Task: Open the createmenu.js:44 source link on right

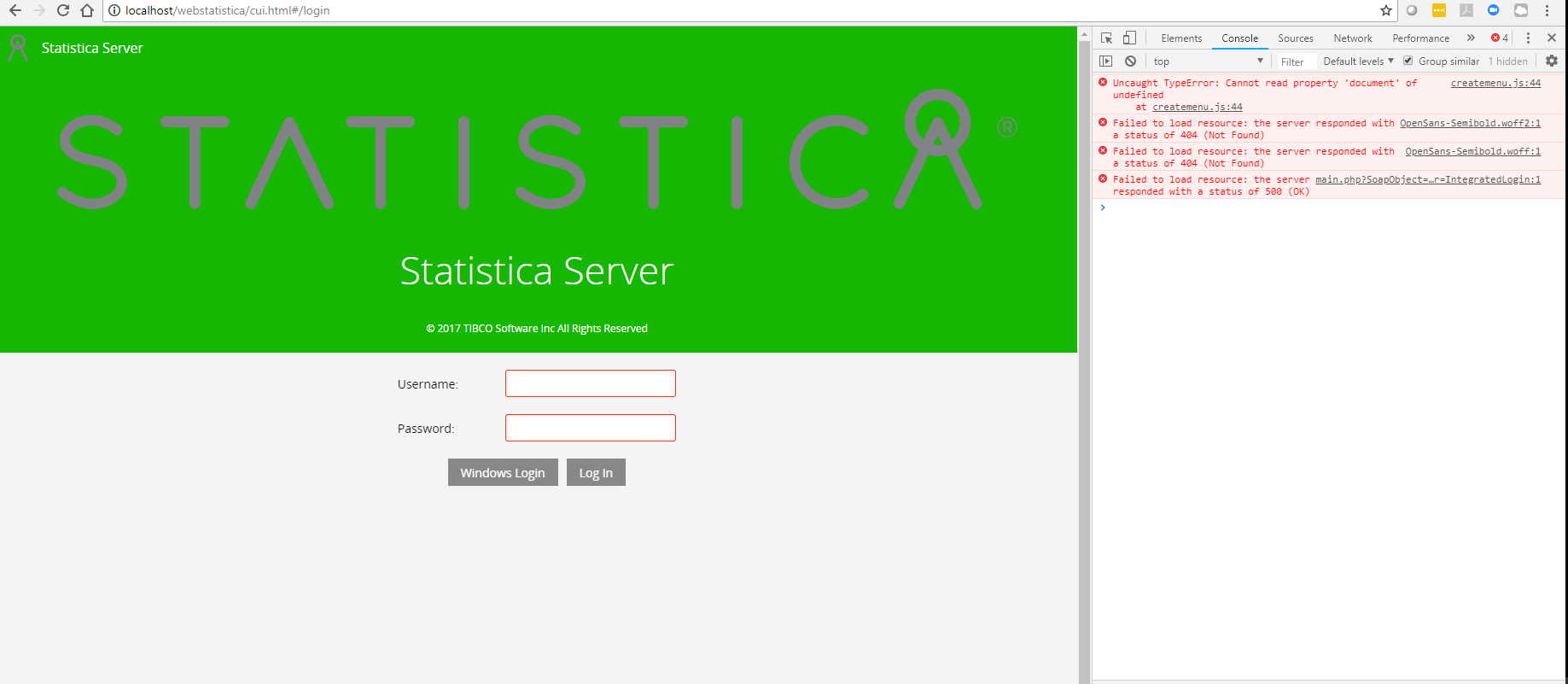Action: [1495, 83]
